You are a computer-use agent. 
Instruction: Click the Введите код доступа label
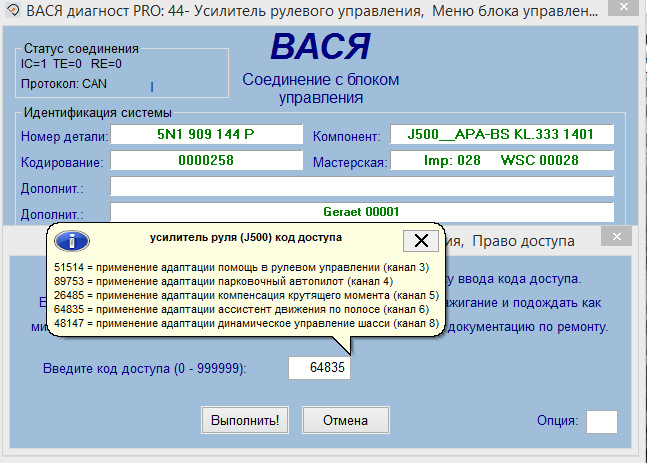[145, 368]
